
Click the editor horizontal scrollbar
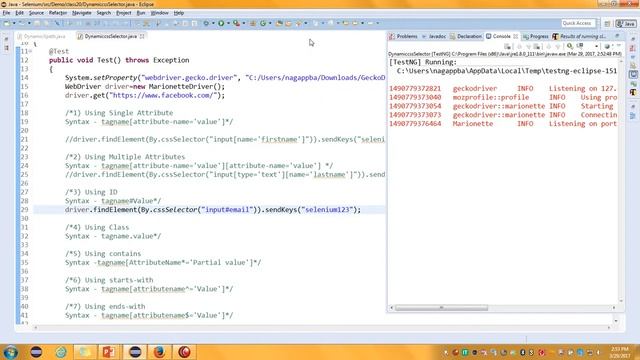click(x=322, y=327)
